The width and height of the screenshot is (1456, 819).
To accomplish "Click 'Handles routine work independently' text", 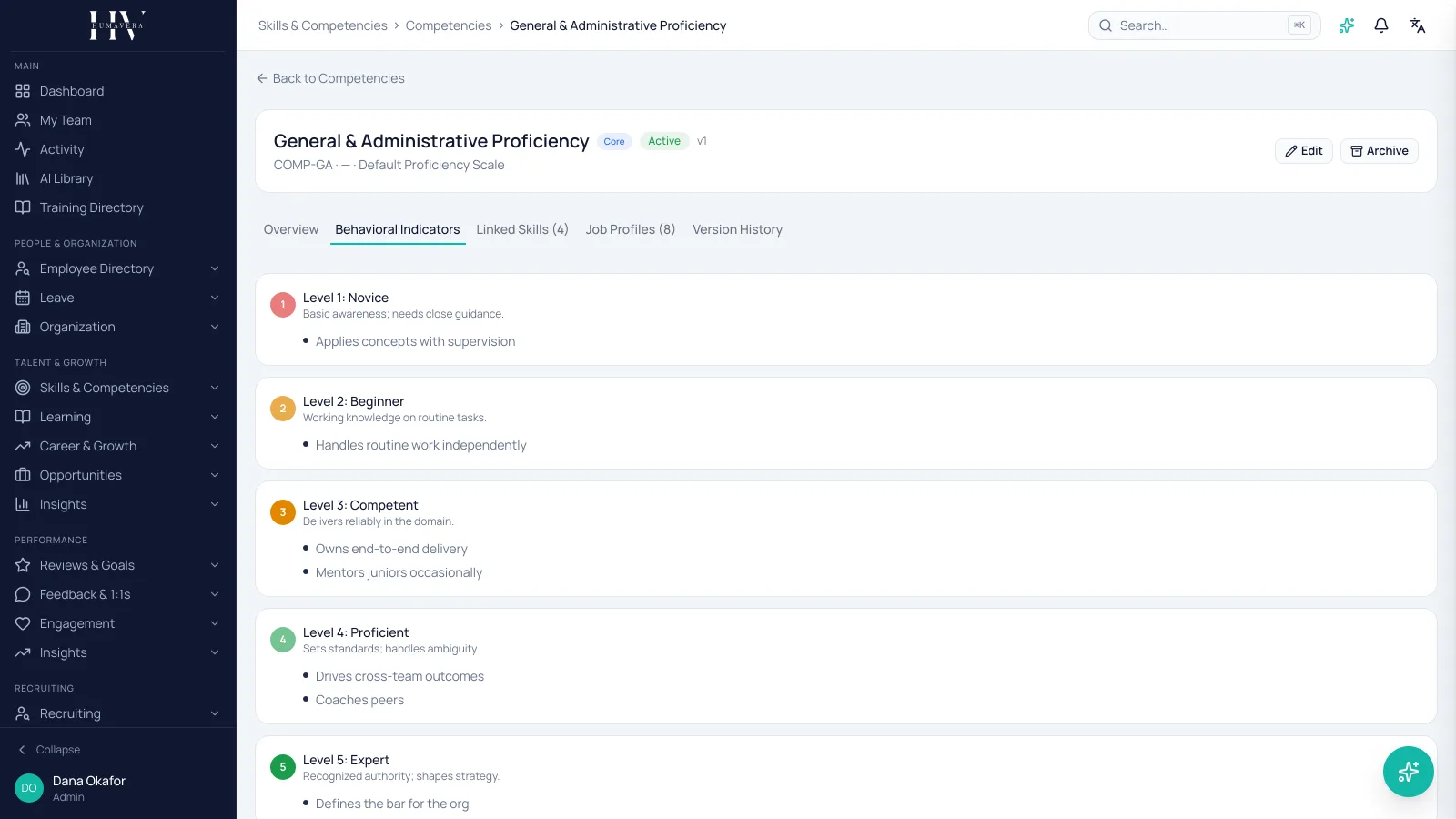I will pyautogui.click(x=420, y=445).
